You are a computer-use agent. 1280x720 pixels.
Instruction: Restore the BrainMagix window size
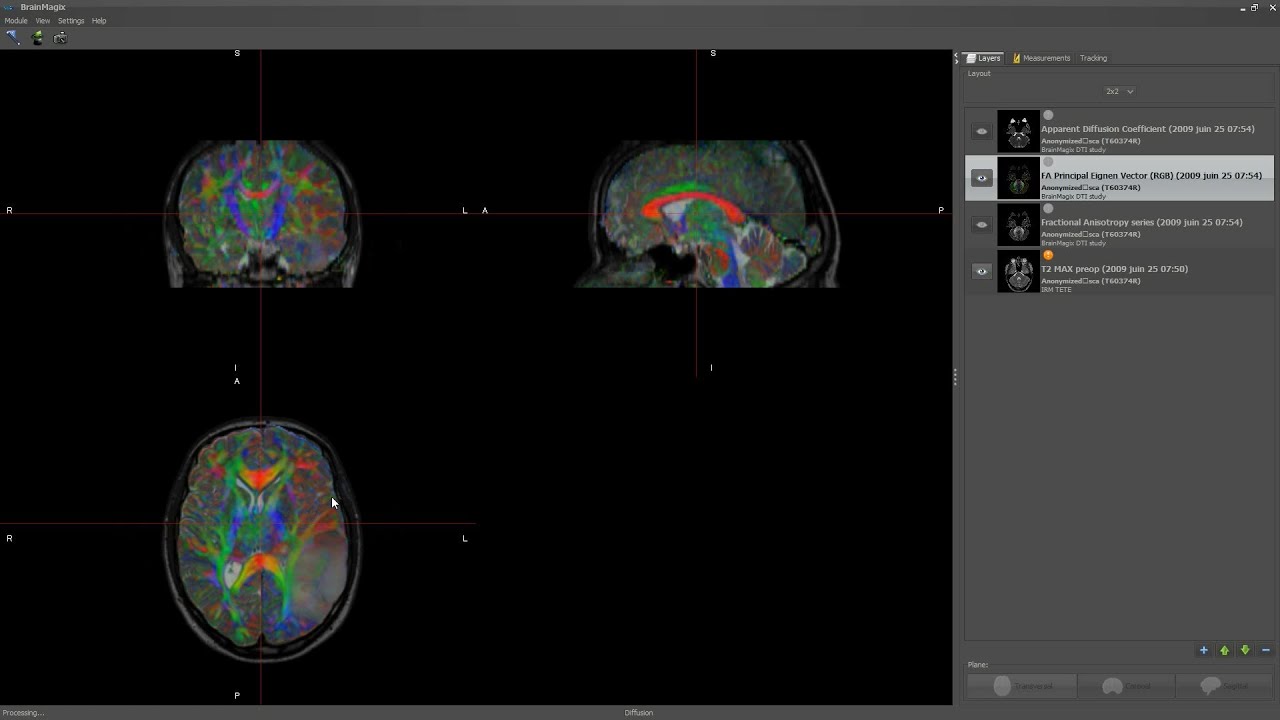click(x=1255, y=7)
